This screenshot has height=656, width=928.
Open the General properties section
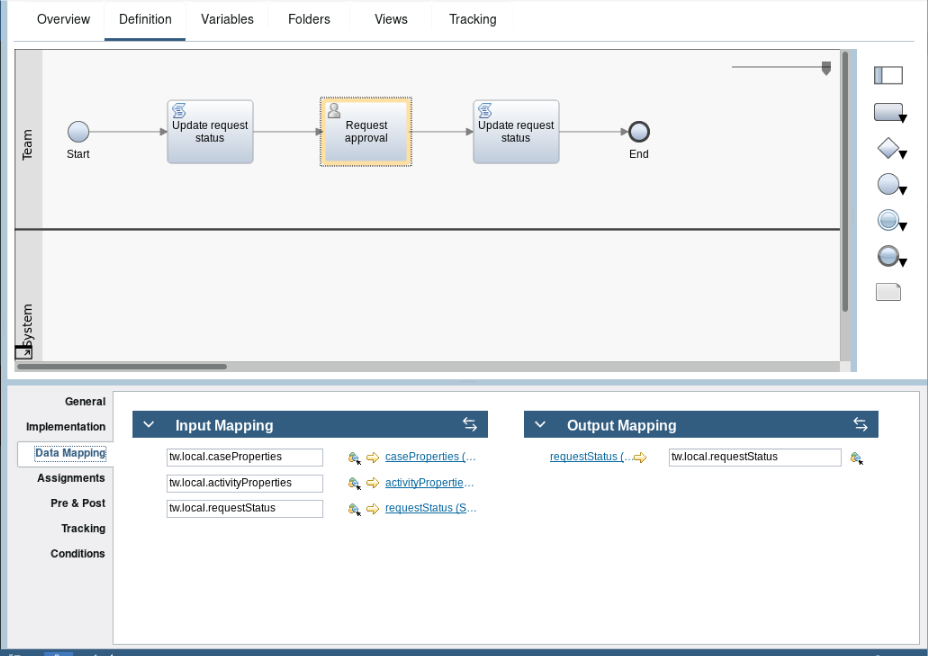click(x=85, y=401)
